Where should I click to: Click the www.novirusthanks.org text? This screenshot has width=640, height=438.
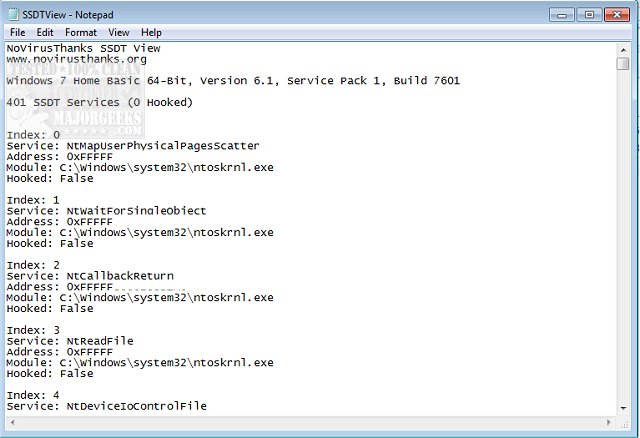[76, 59]
